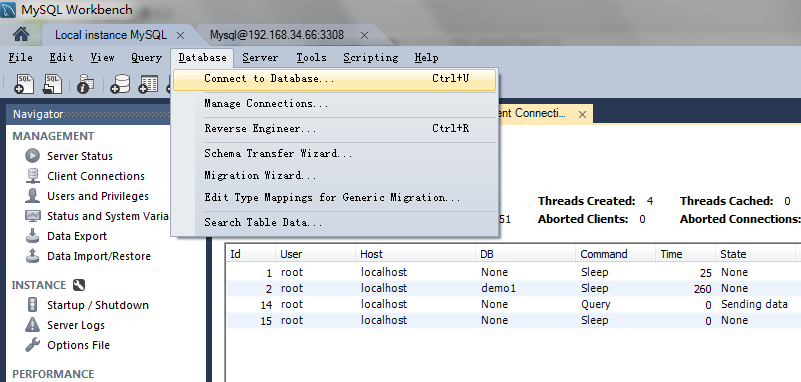Open the Help menu
Screen dimensions: 801x382
426,58
